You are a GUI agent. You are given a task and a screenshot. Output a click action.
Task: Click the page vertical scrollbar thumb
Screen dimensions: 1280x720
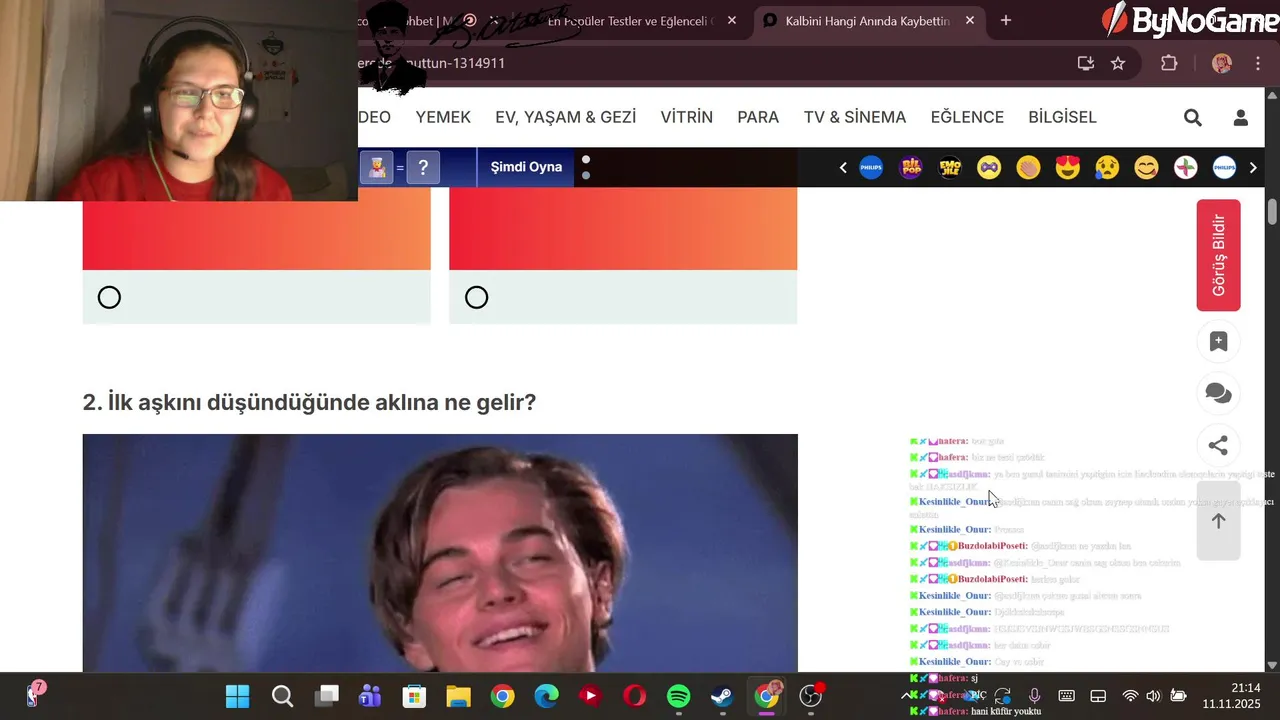tap(1272, 212)
